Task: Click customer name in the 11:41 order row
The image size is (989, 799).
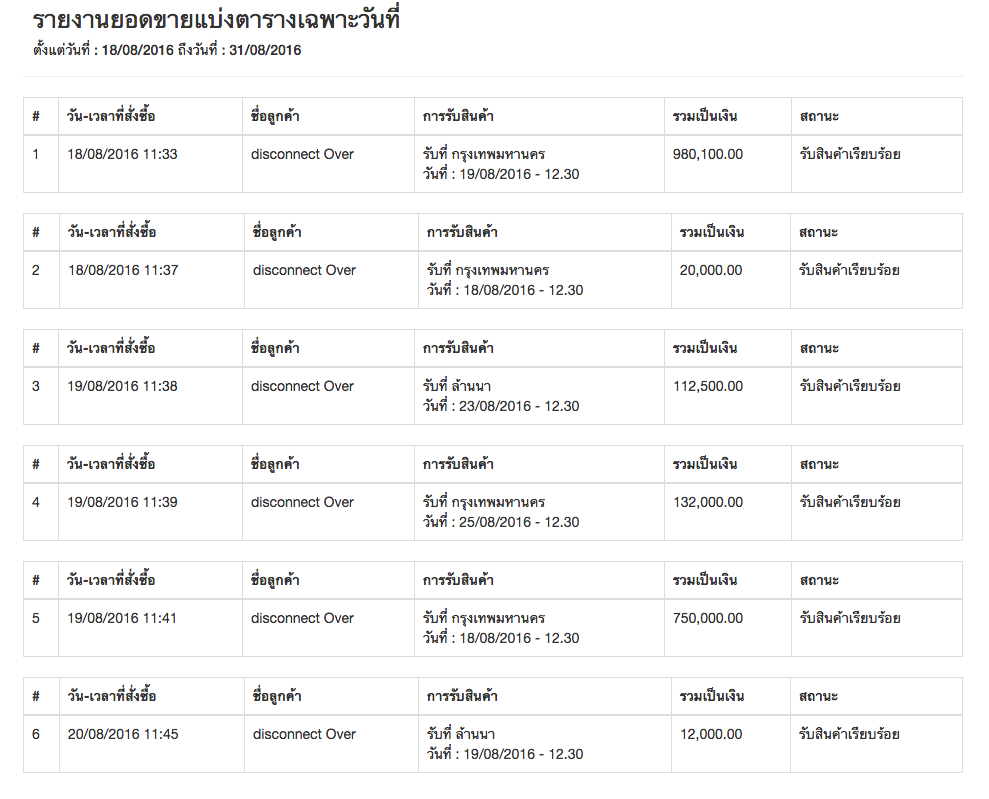Action: click(x=302, y=618)
